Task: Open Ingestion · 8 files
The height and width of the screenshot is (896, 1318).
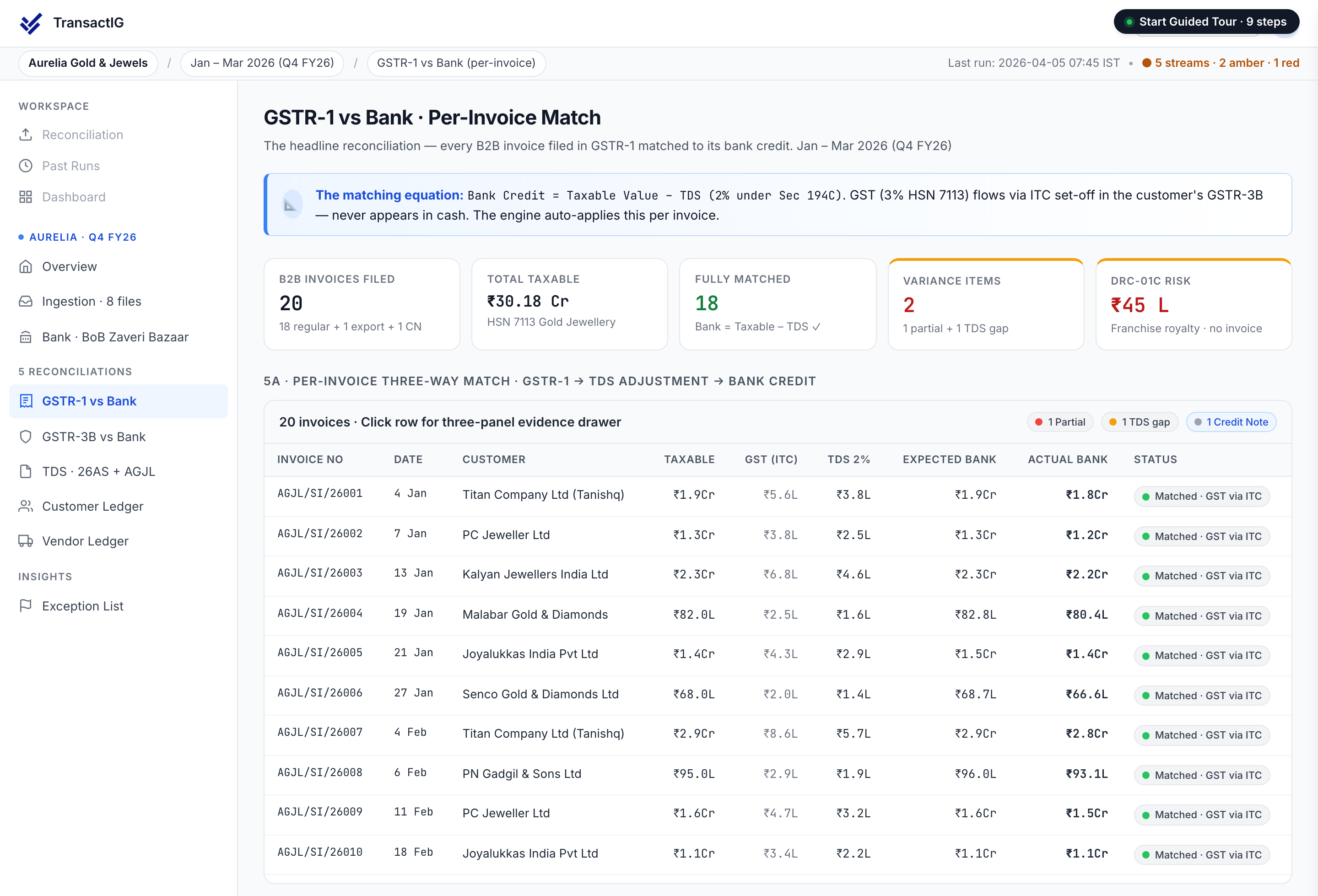Action: click(x=118, y=301)
